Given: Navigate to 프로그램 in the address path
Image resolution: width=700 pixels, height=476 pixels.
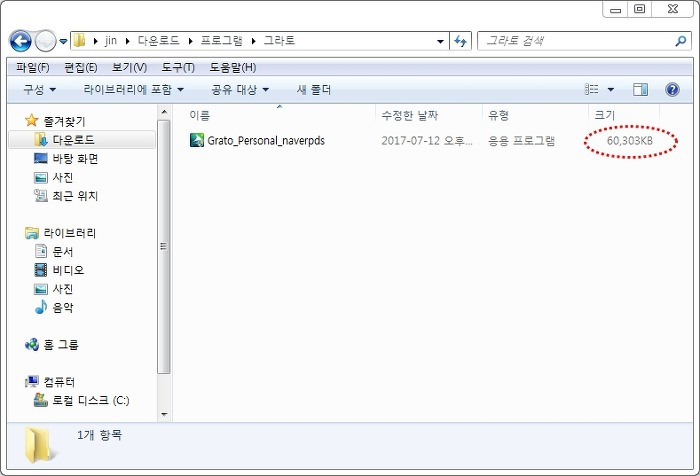Looking at the screenshot, I should 221,41.
